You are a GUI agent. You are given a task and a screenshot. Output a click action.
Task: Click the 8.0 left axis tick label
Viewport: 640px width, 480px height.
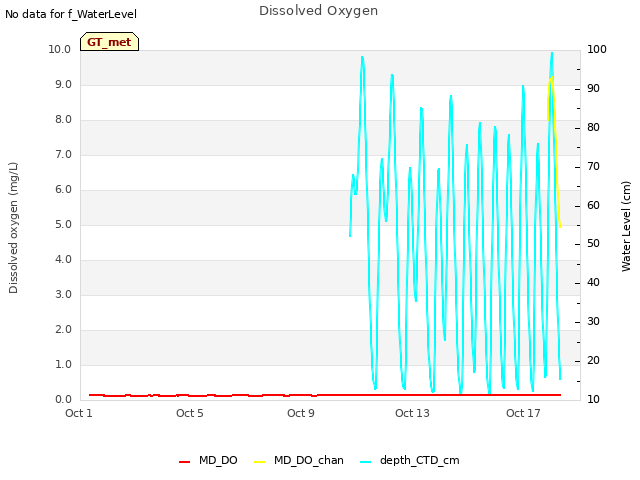63,120
